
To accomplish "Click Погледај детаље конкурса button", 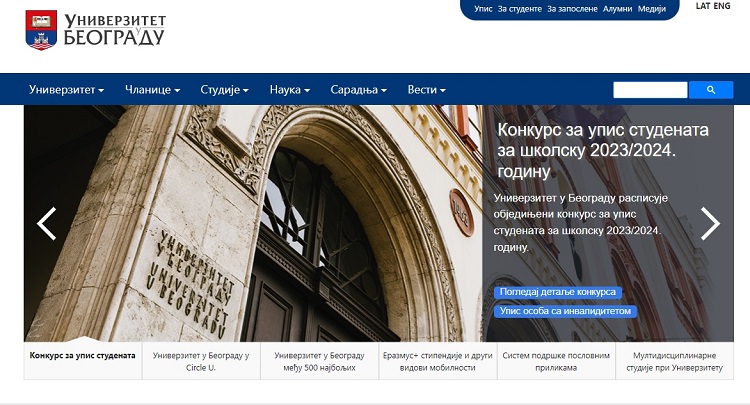I will coord(558,292).
